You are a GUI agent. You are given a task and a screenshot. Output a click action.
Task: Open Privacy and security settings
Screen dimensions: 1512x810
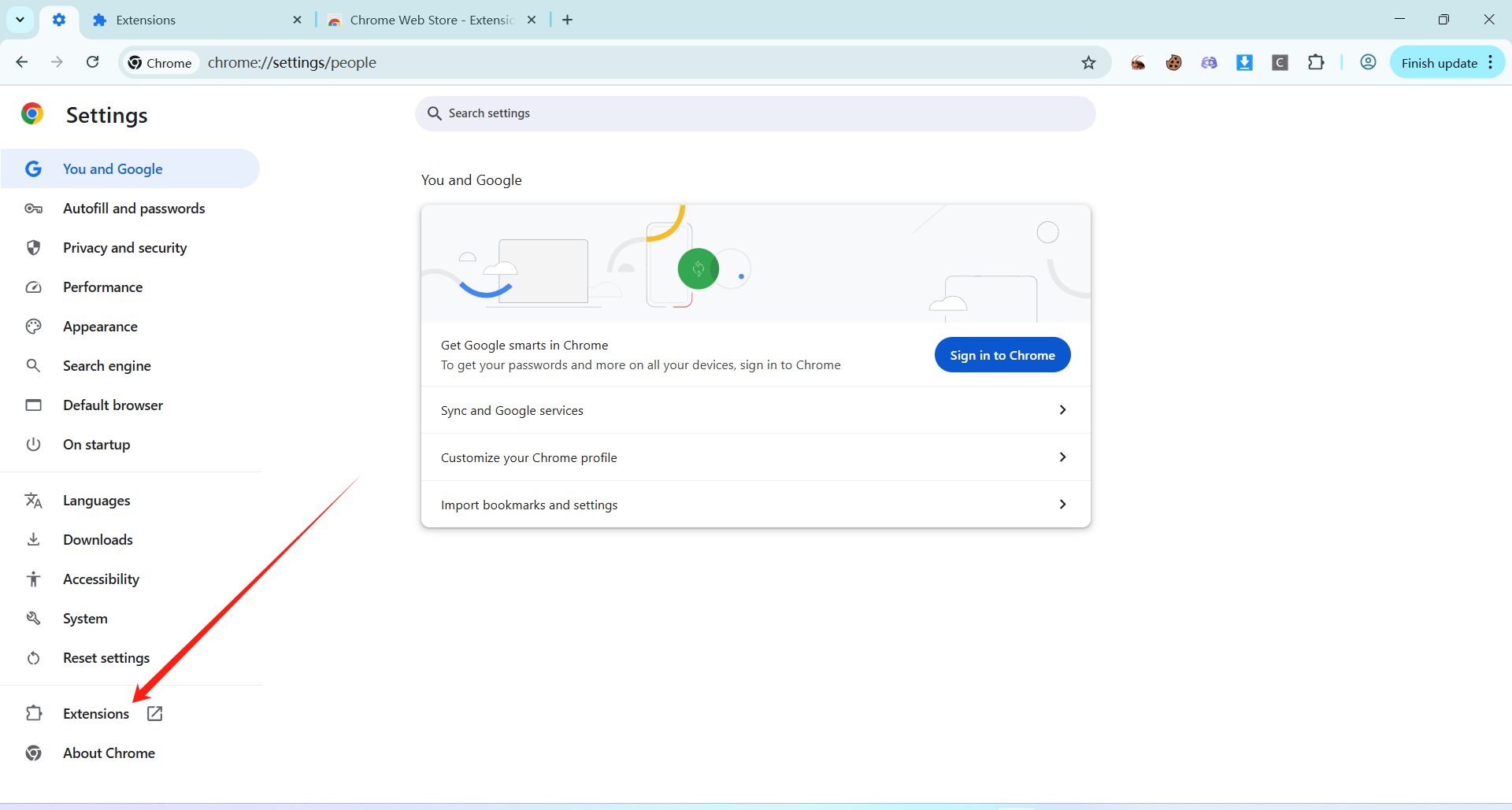[x=124, y=248]
